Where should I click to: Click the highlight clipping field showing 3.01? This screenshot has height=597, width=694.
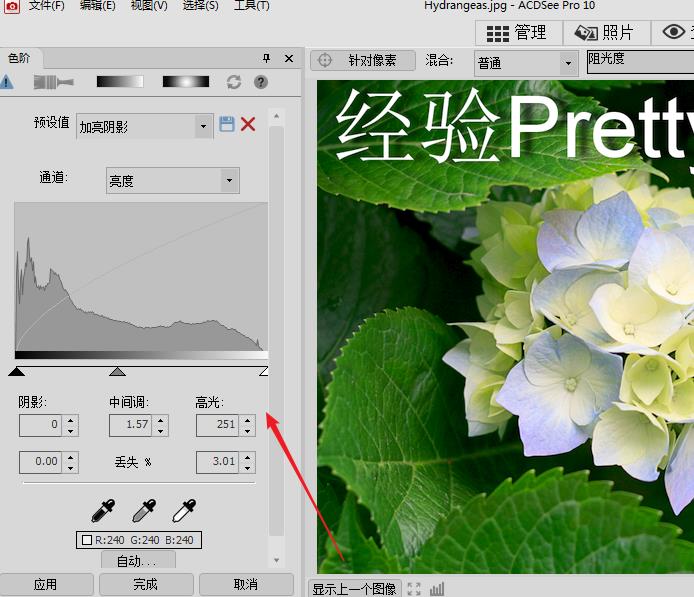click(218, 462)
